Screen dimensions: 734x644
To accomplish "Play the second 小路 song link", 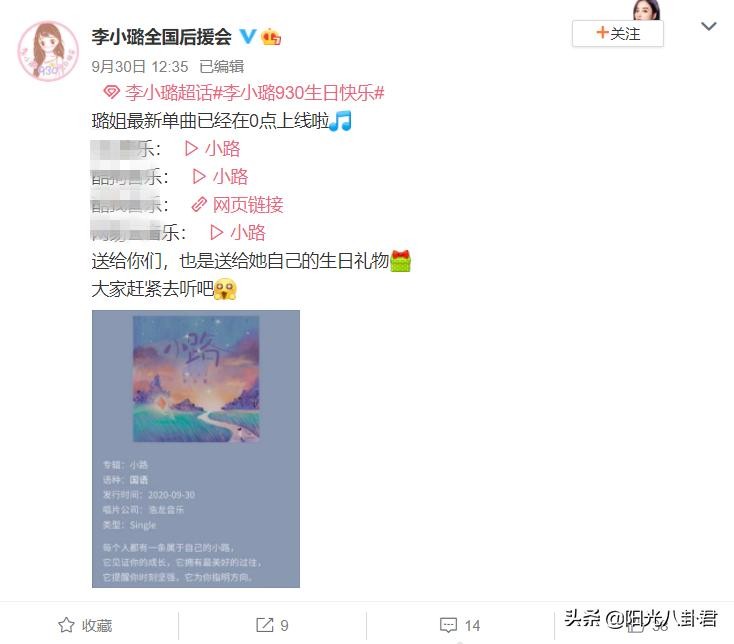I will 220,176.
